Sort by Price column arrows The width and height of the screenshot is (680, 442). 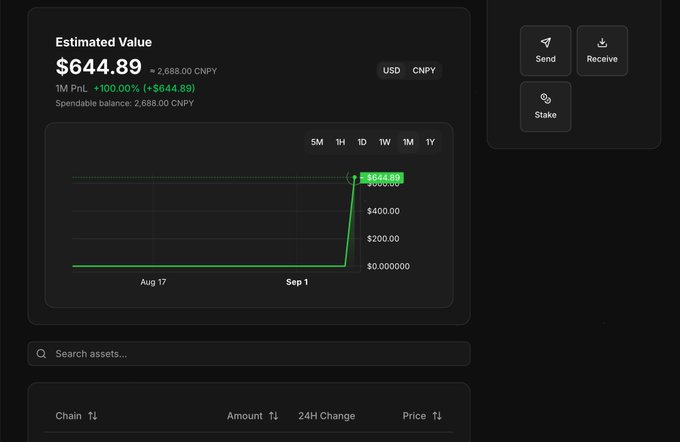437,416
